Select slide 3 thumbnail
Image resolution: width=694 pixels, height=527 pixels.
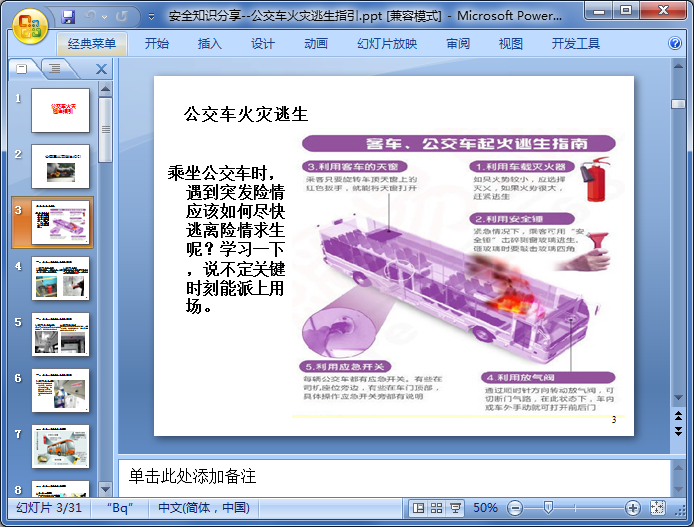60,222
